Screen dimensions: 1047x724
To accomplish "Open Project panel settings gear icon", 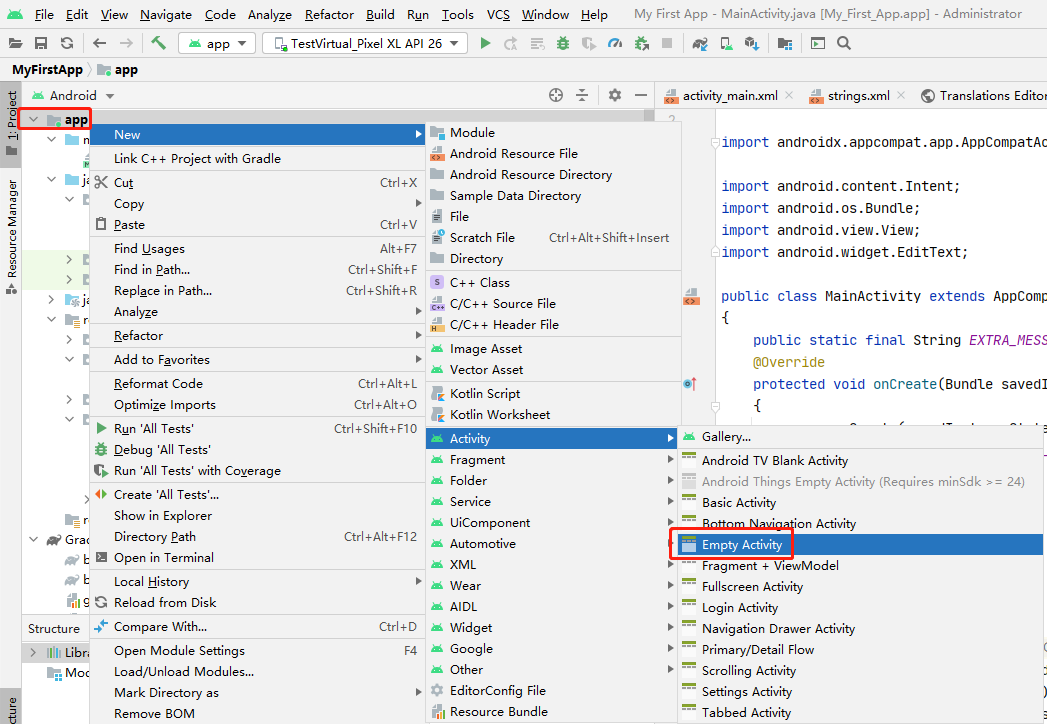I will coord(614,94).
